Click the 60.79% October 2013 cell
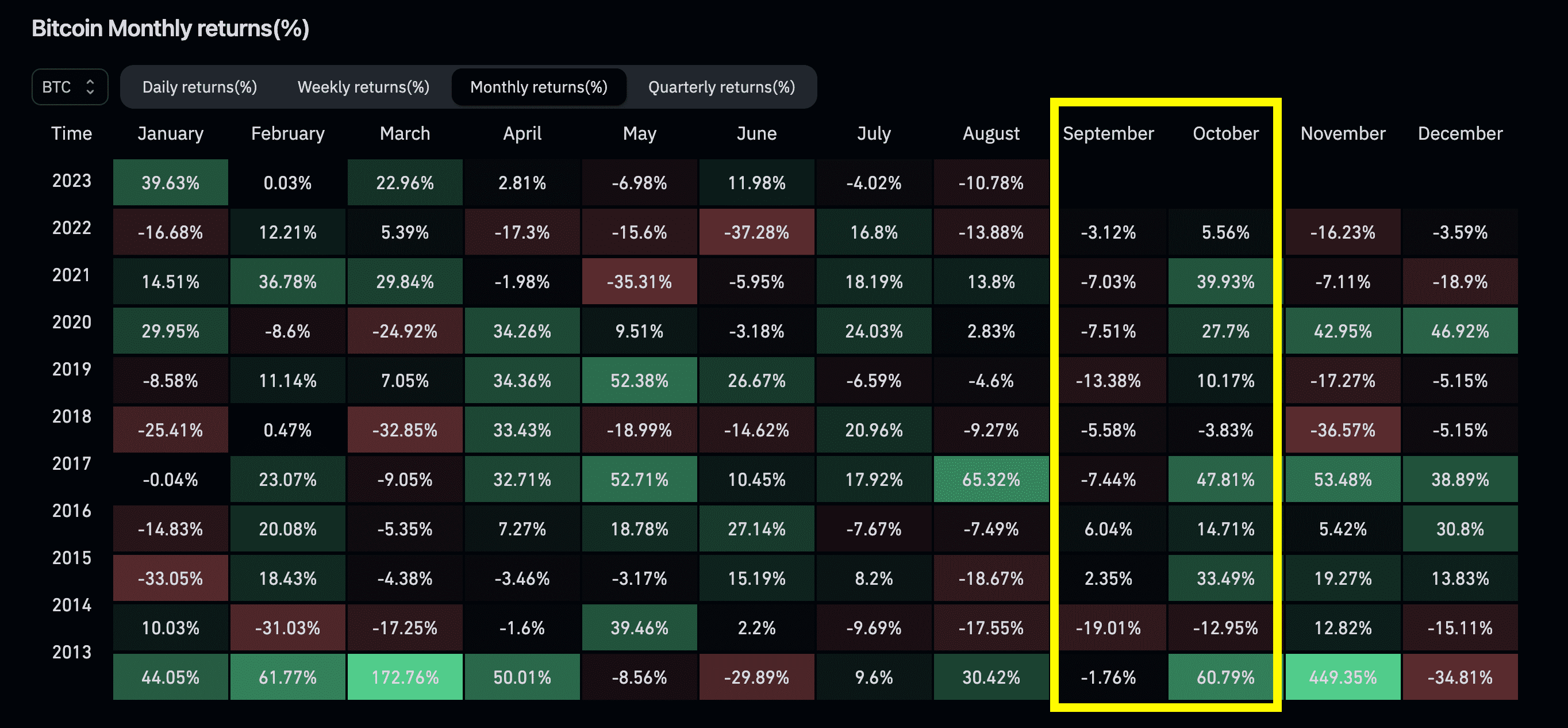 (1225, 677)
